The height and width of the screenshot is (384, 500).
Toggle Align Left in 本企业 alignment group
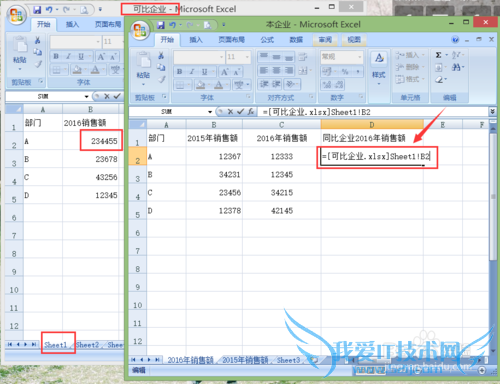264,70
